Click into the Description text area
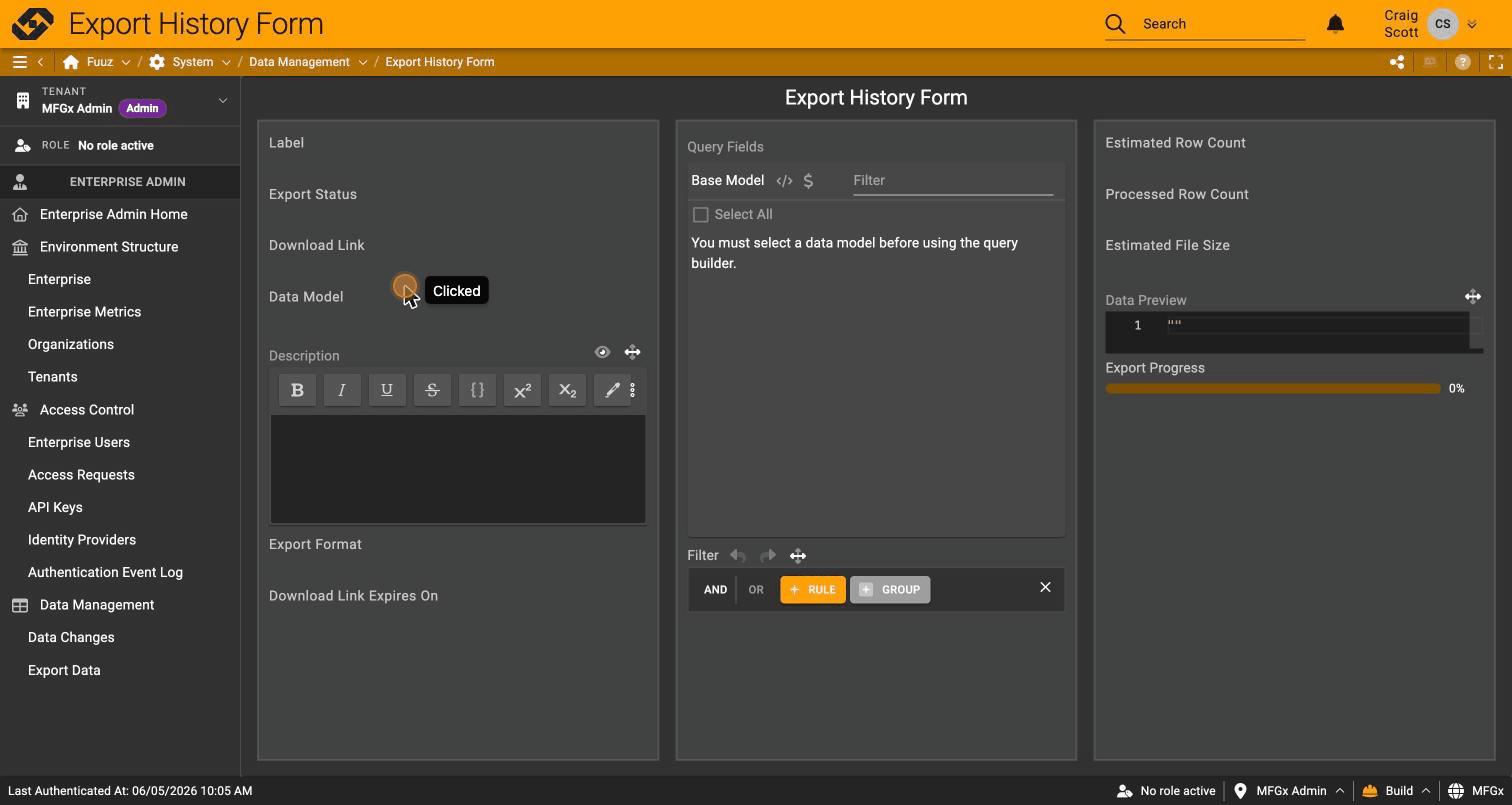This screenshot has width=1512, height=805. pos(458,469)
